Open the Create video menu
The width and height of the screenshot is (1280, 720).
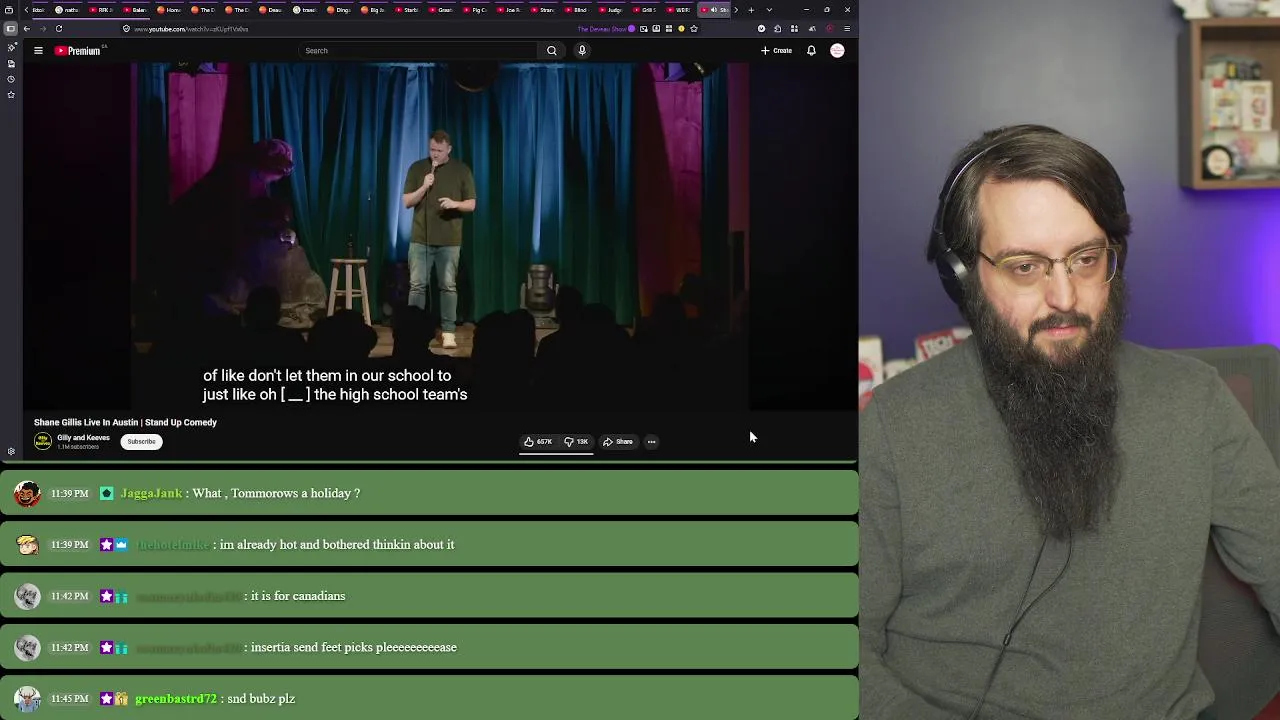tap(776, 50)
